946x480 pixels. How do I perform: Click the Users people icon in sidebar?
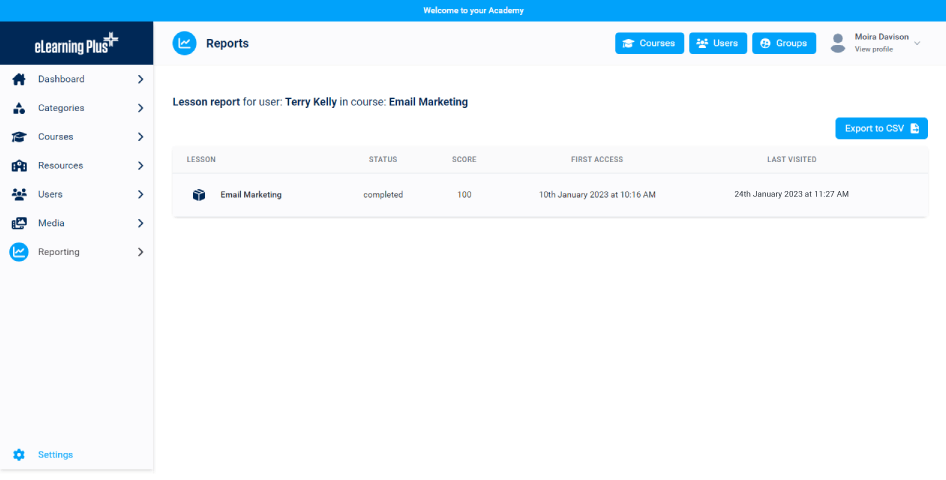[x=19, y=194]
